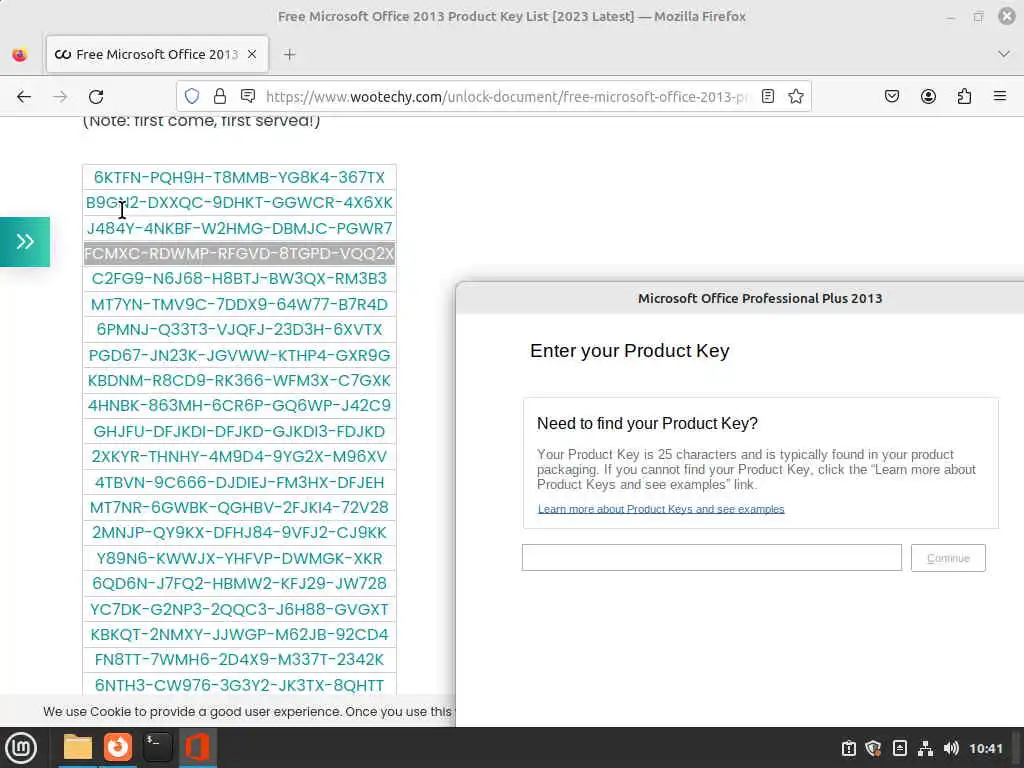
Task: Open the update manager shield tray icon
Action: (x=873, y=748)
